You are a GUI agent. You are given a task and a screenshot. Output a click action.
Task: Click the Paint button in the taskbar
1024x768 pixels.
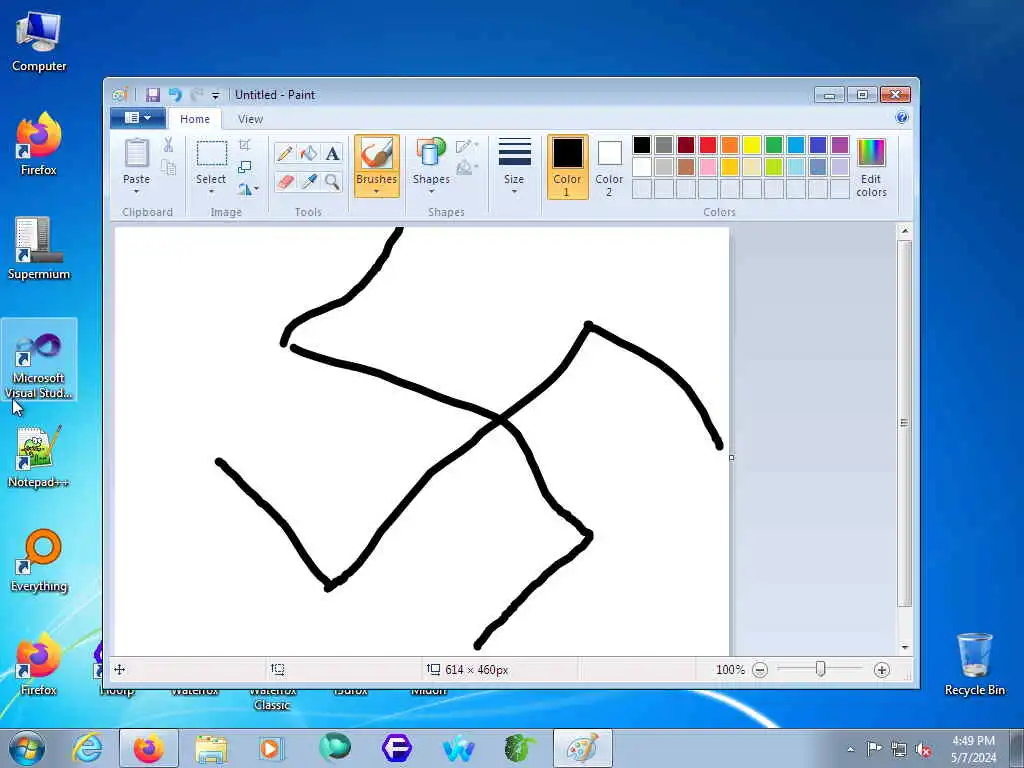(x=583, y=748)
